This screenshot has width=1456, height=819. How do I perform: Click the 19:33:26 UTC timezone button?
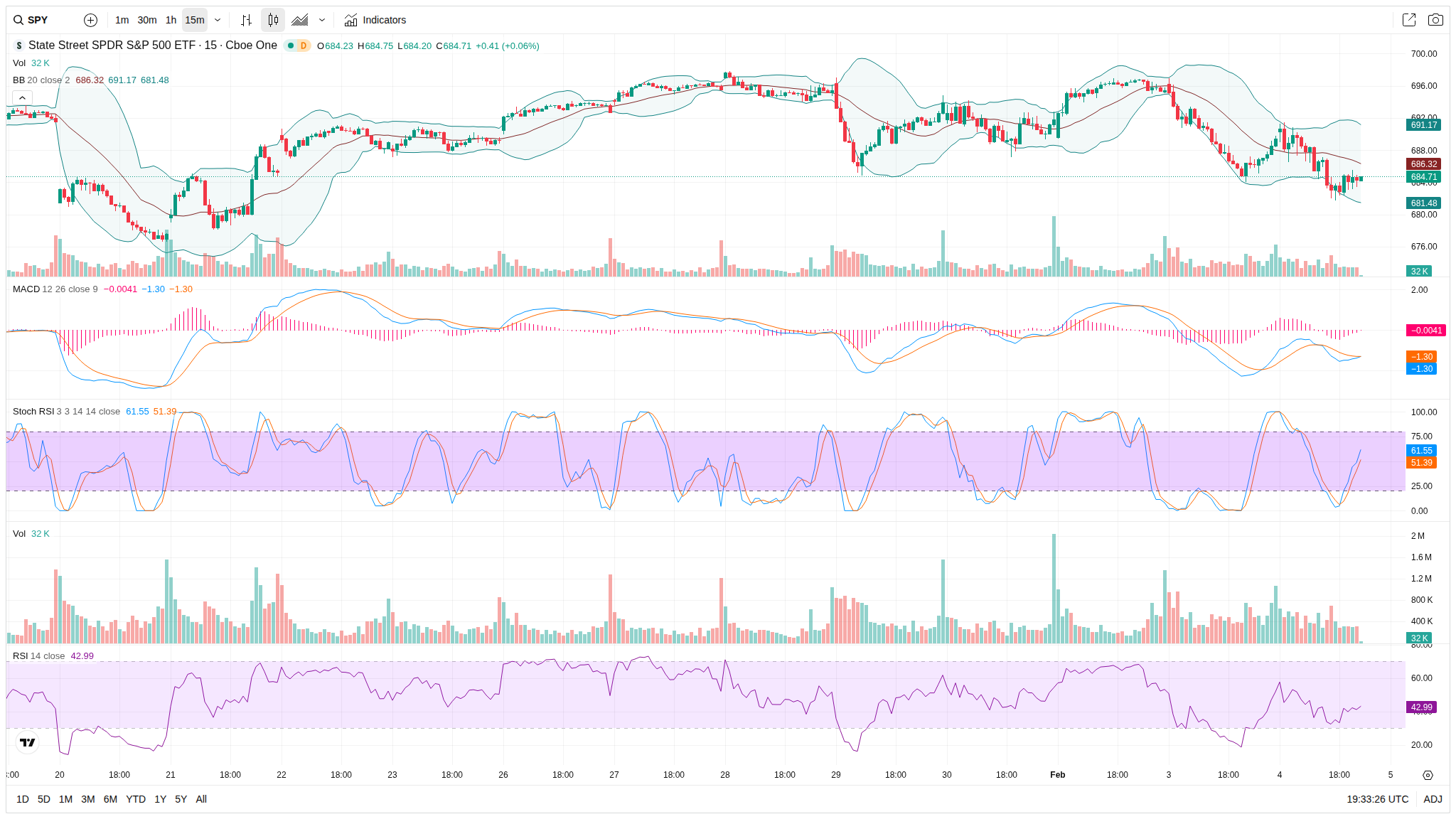coord(1377,799)
